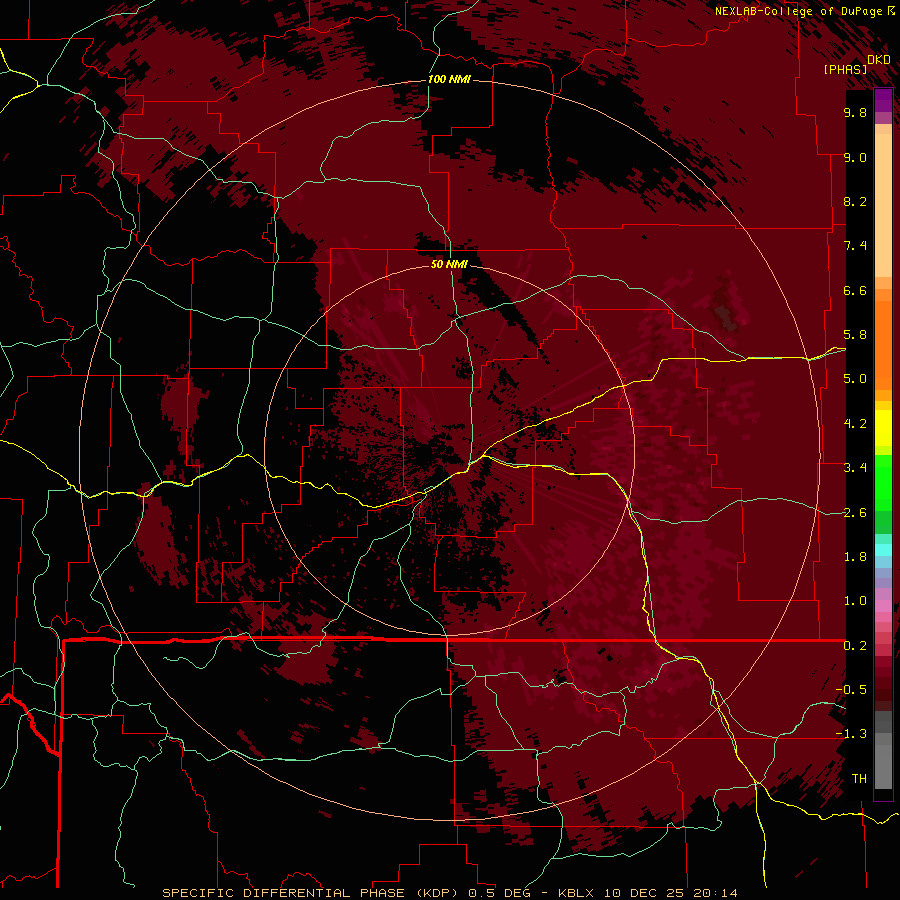The image size is (900, 900).
Task: Click the 9.8 value on the color scale
Action: [x=855, y=112]
